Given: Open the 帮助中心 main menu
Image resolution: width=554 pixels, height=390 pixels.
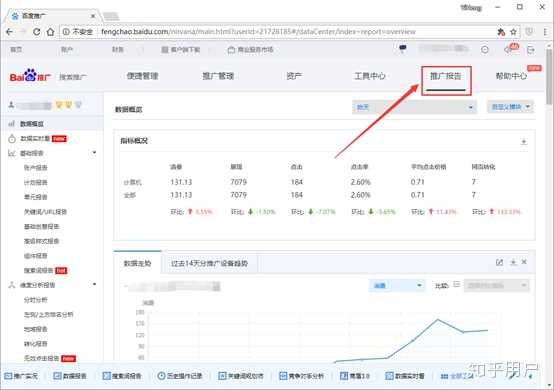Looking at the screenshot, I should 511,76.
